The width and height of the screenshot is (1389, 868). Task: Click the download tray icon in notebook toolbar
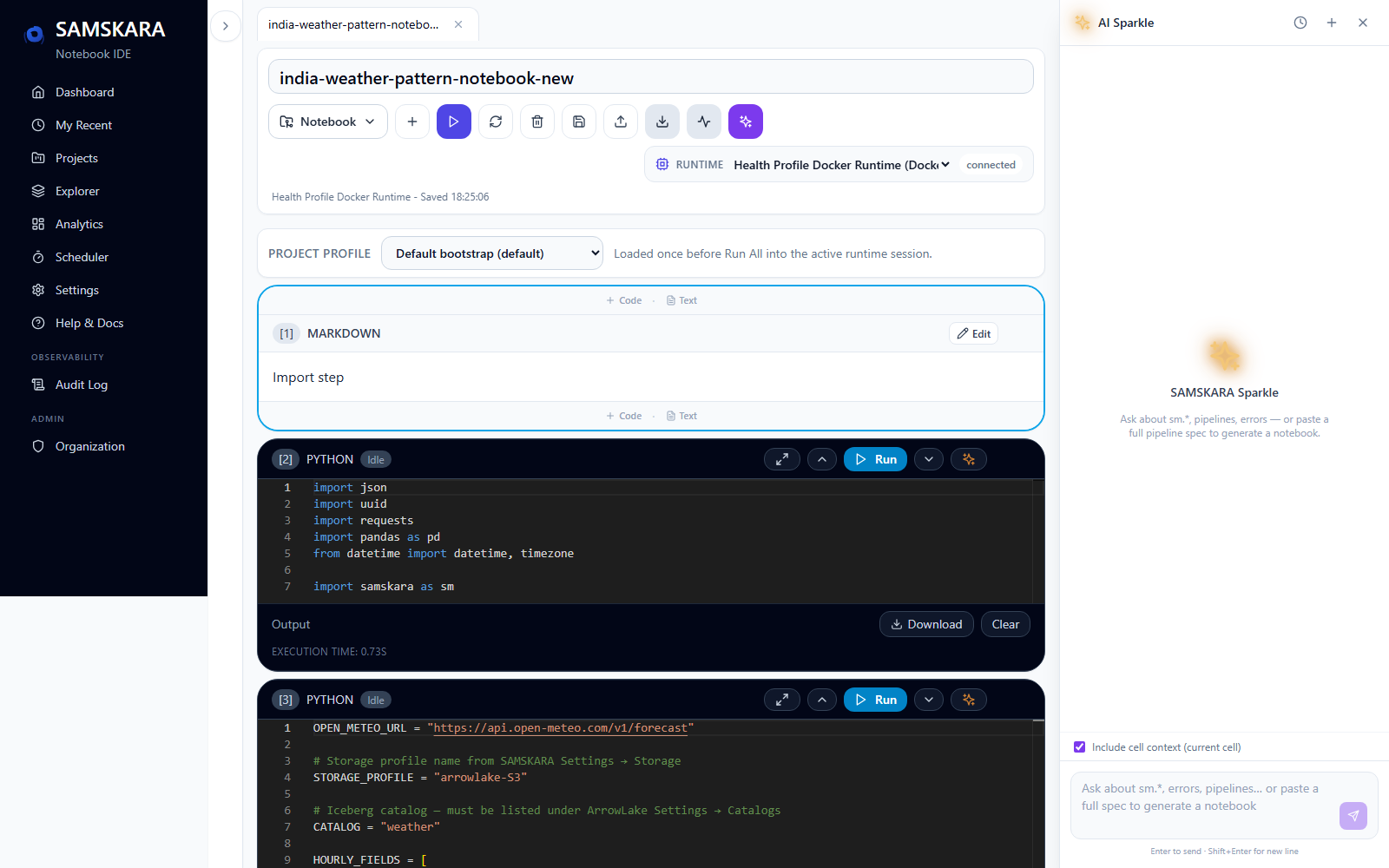(x=662, y=122)
